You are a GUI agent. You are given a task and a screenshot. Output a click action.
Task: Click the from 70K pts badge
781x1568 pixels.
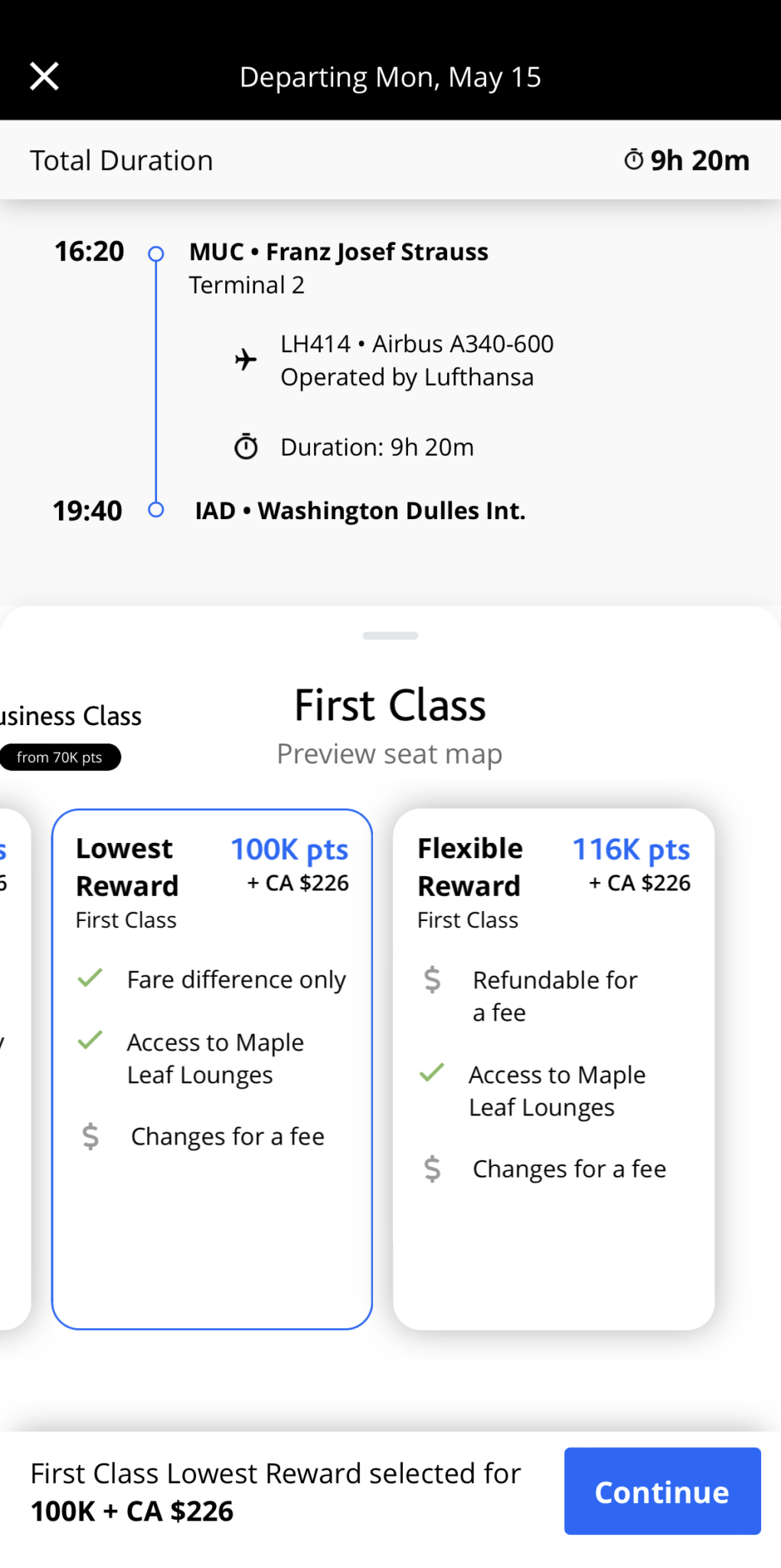pyautogui.click(x=60, y=757)
